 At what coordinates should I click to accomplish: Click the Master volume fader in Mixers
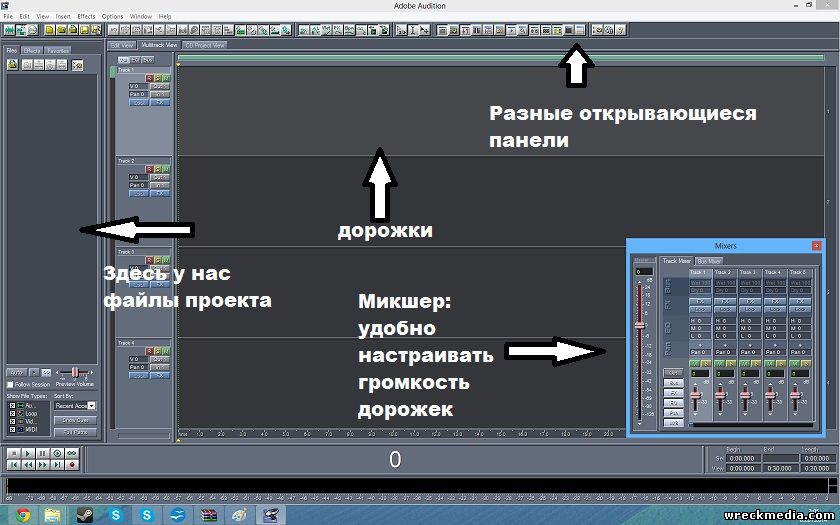[639, 325]
